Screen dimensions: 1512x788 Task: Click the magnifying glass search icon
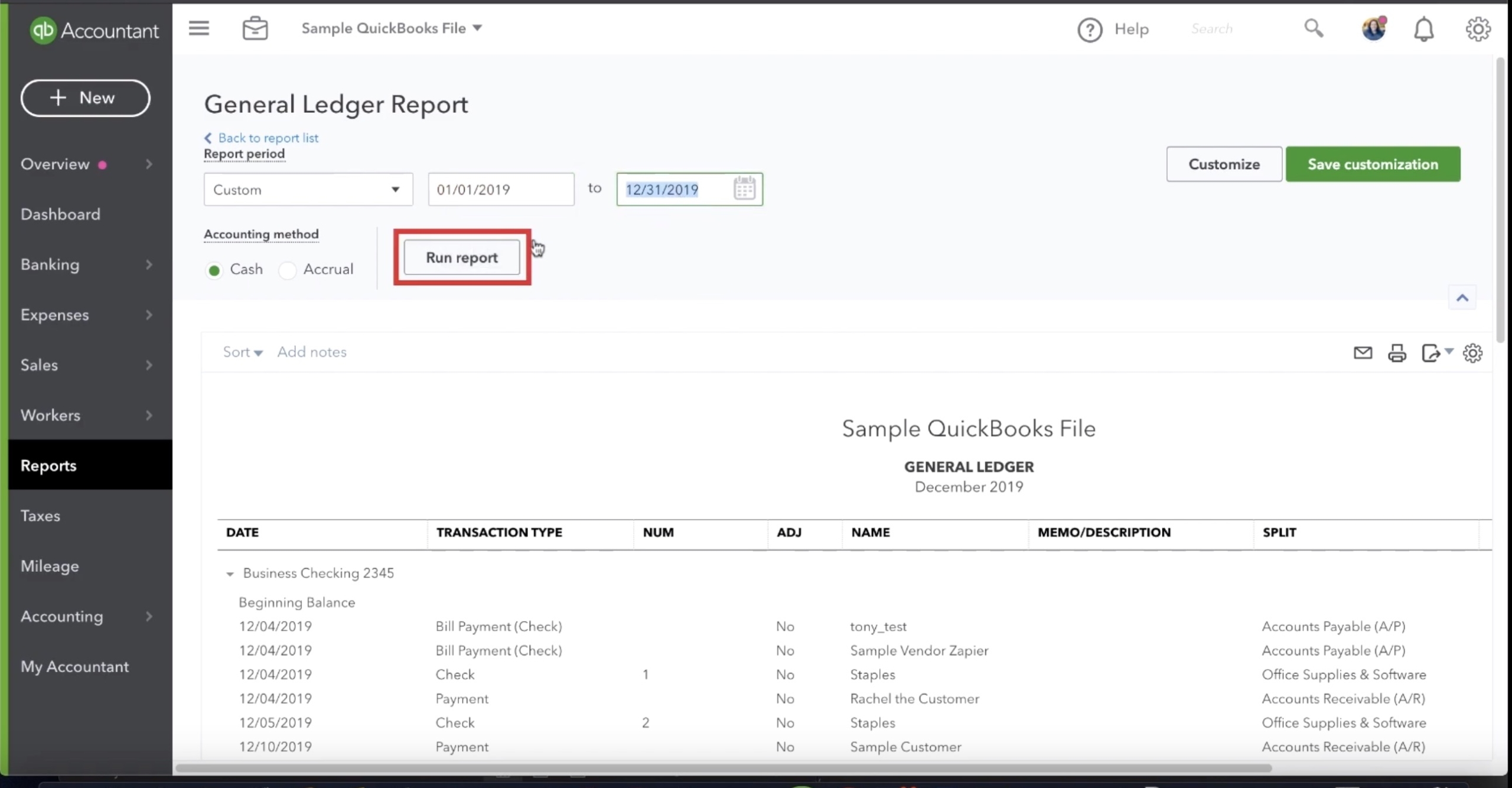tap(1314, 28)
